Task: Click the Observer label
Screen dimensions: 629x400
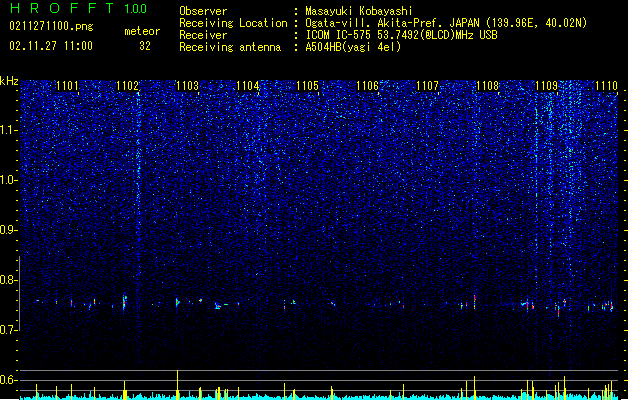Action: pos(203,11)
